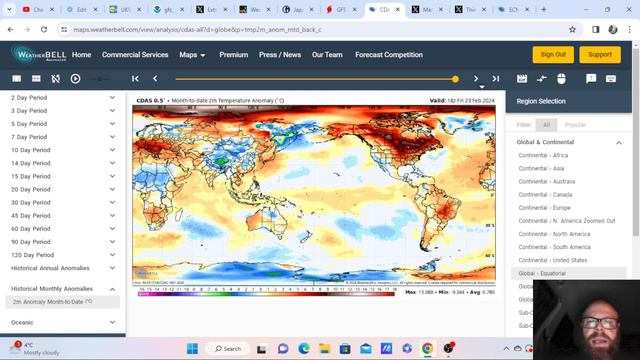
Task: Open the Premium page
Action: click(x=233, y=55)
